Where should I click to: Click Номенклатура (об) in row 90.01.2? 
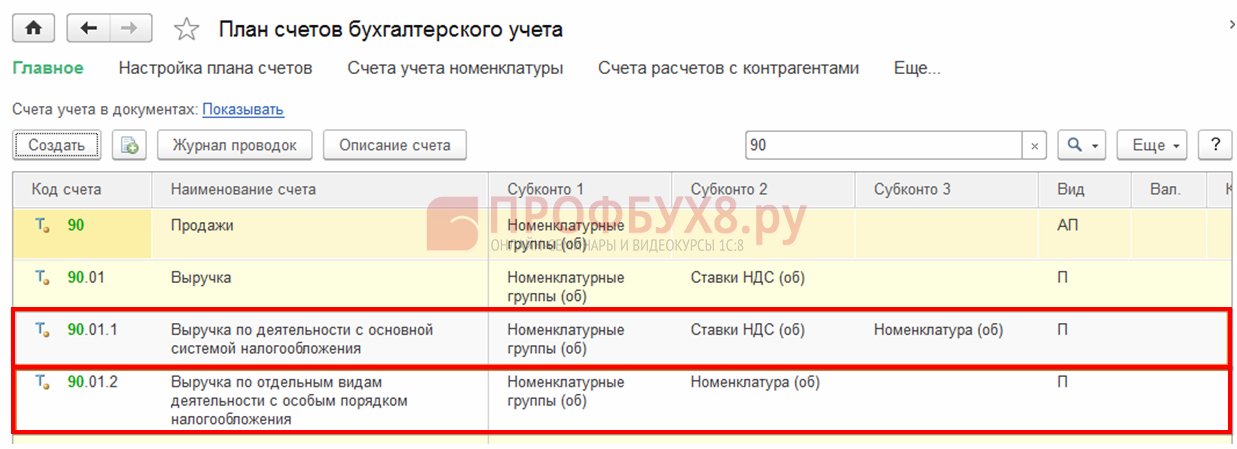click(755, 381)
